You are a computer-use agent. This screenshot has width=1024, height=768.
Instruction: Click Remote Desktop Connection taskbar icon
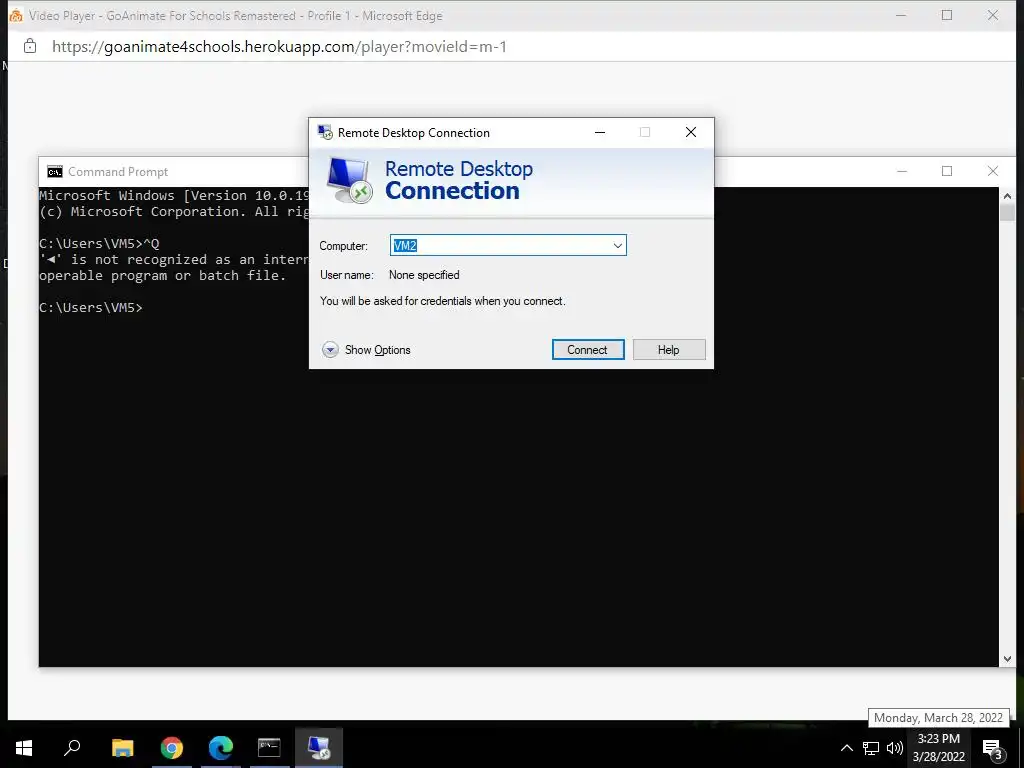[319, 748]
